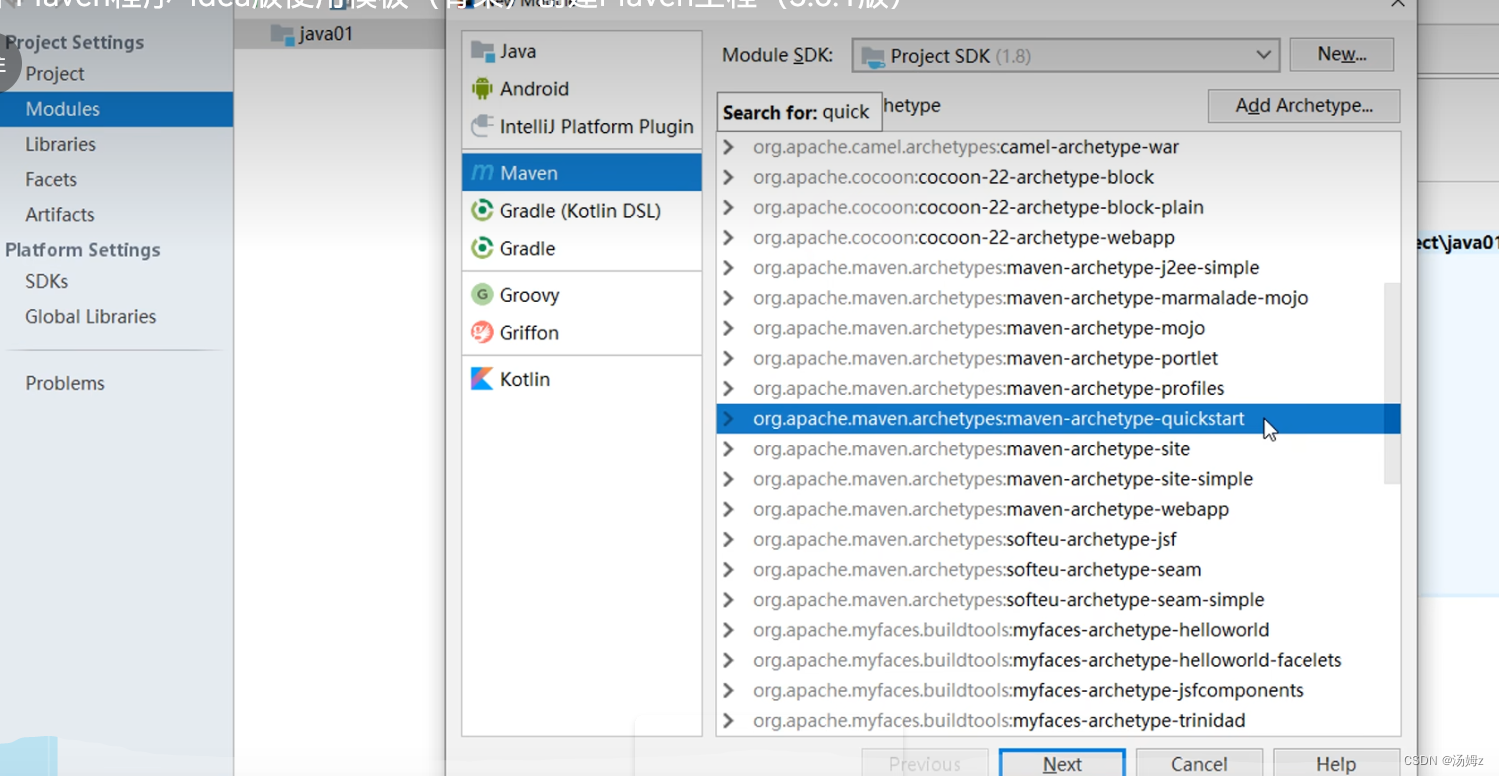Select Java module type

pyautogui.click(x=582, y=51)
